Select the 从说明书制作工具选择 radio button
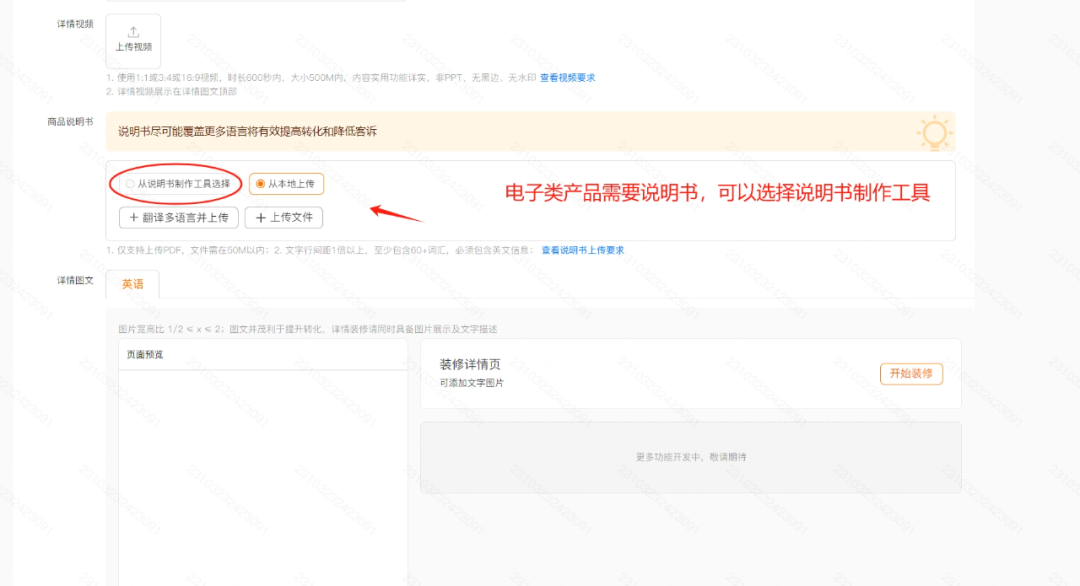 click(x=128, y=184)
